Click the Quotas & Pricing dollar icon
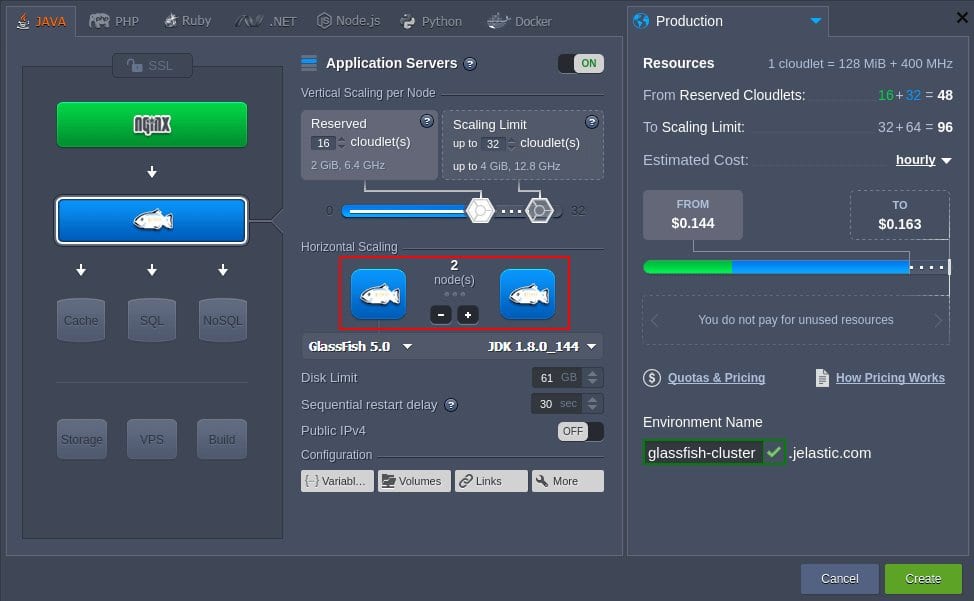 [652, 377]
